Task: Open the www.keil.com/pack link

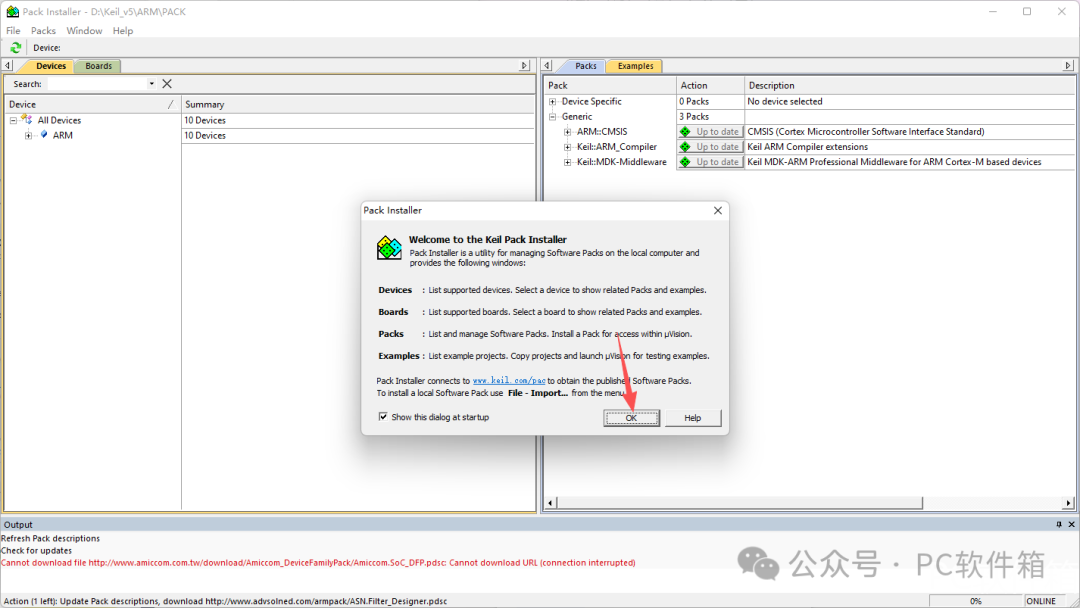Action: (509, 380)
